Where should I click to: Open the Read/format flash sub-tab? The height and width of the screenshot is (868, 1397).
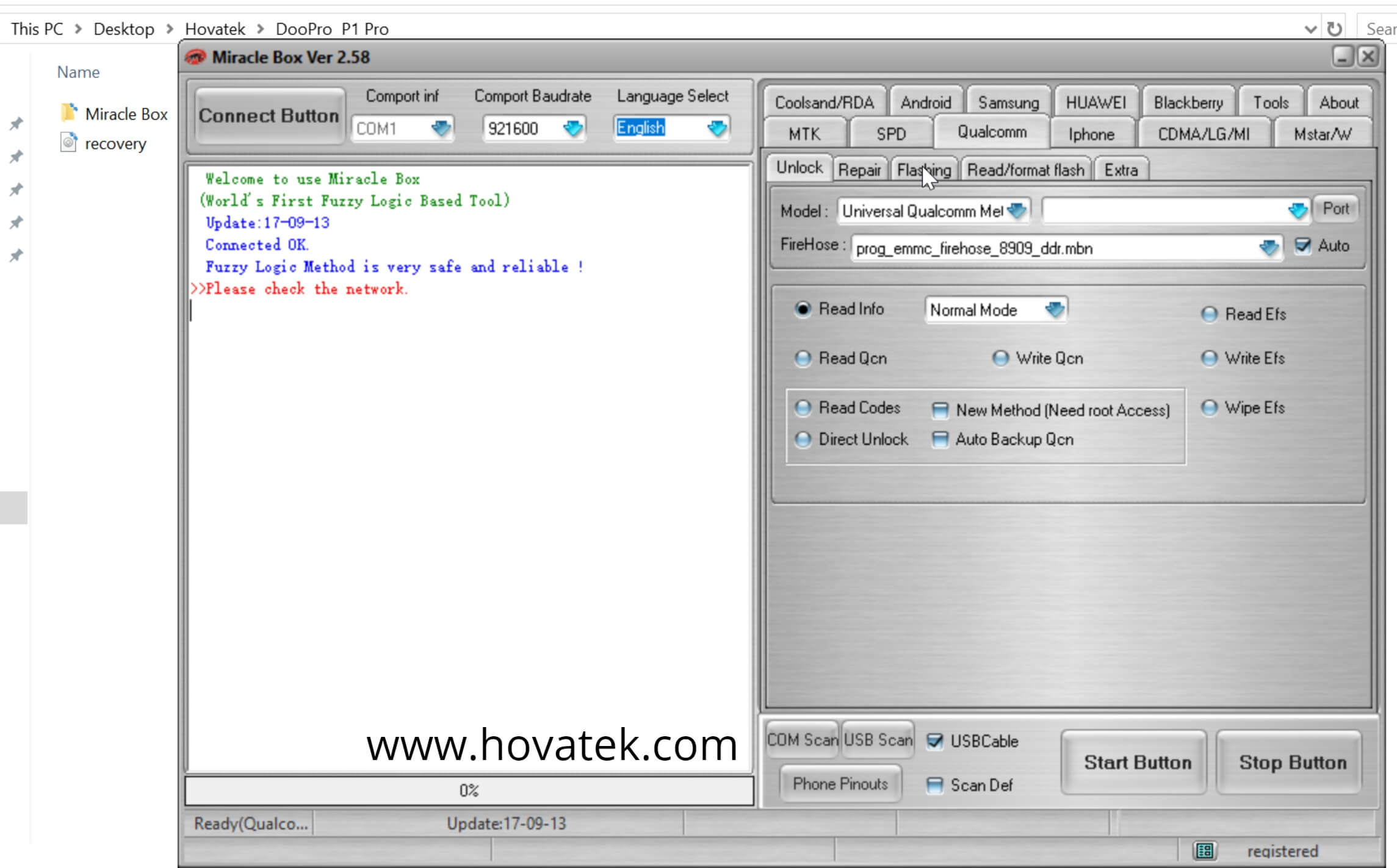pyautogui.click(x=1026, y=170)
